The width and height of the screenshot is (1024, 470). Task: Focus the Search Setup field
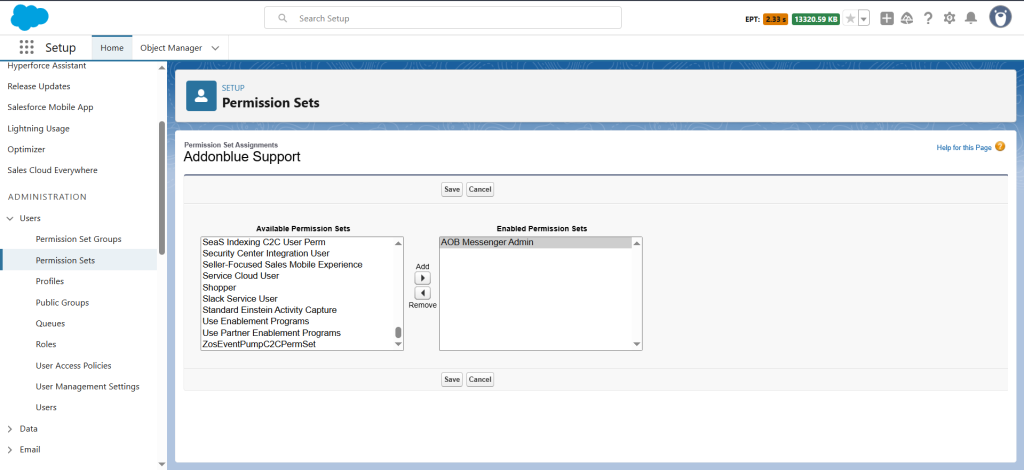(443, 18)
